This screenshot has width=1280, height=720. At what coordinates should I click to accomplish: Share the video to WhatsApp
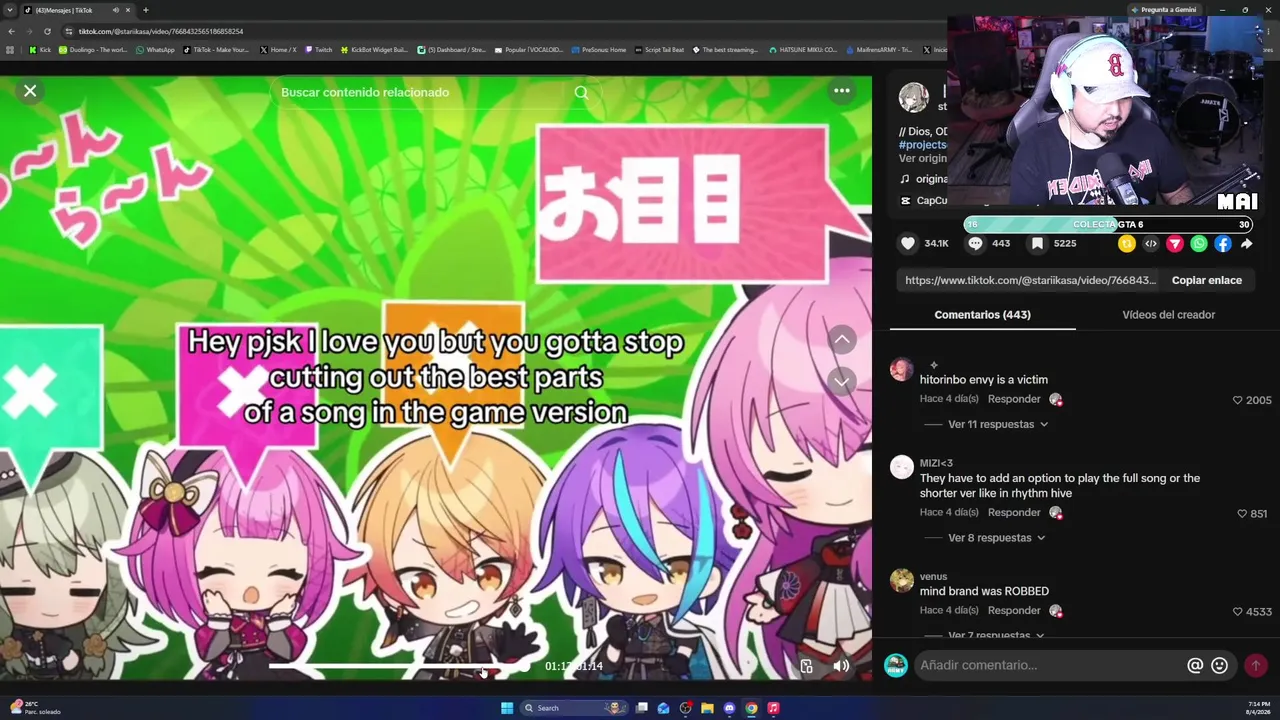coord(1199,244)
